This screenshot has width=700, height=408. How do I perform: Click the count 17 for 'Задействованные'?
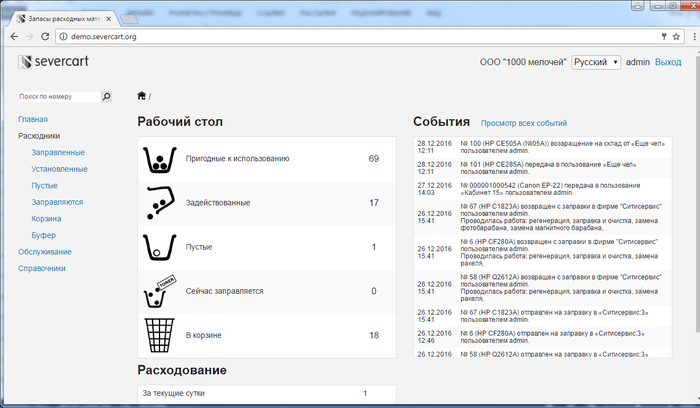click(374, 203)
